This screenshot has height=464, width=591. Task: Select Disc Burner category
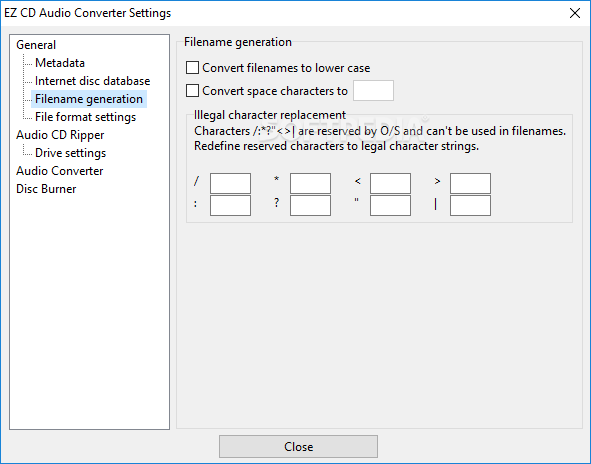[46, 189]
